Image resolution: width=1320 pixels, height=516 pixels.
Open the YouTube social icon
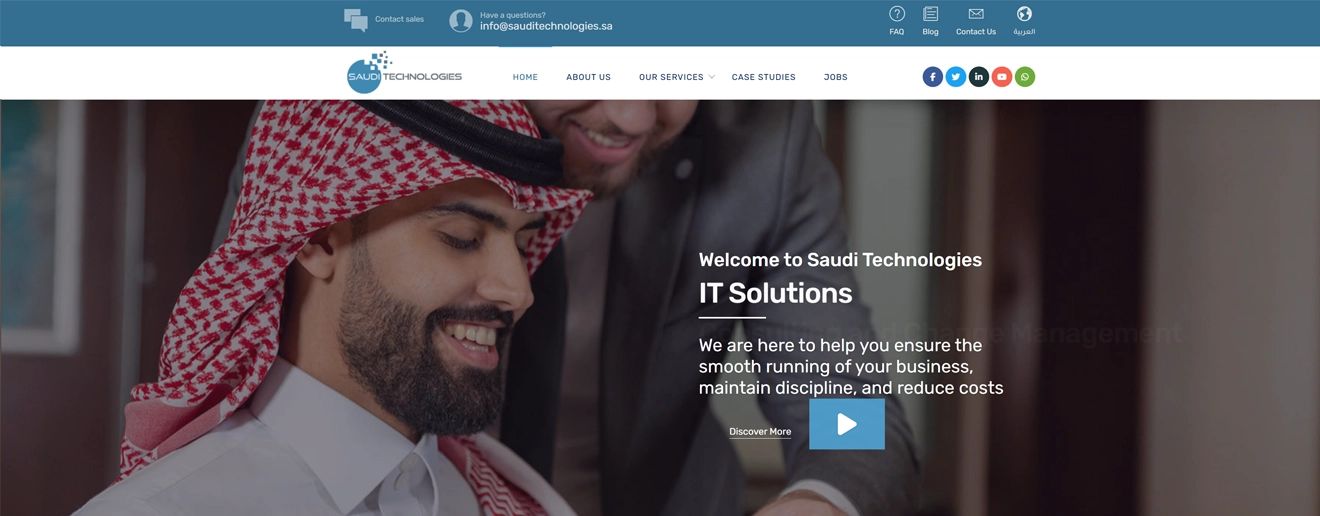[1002, 77]
